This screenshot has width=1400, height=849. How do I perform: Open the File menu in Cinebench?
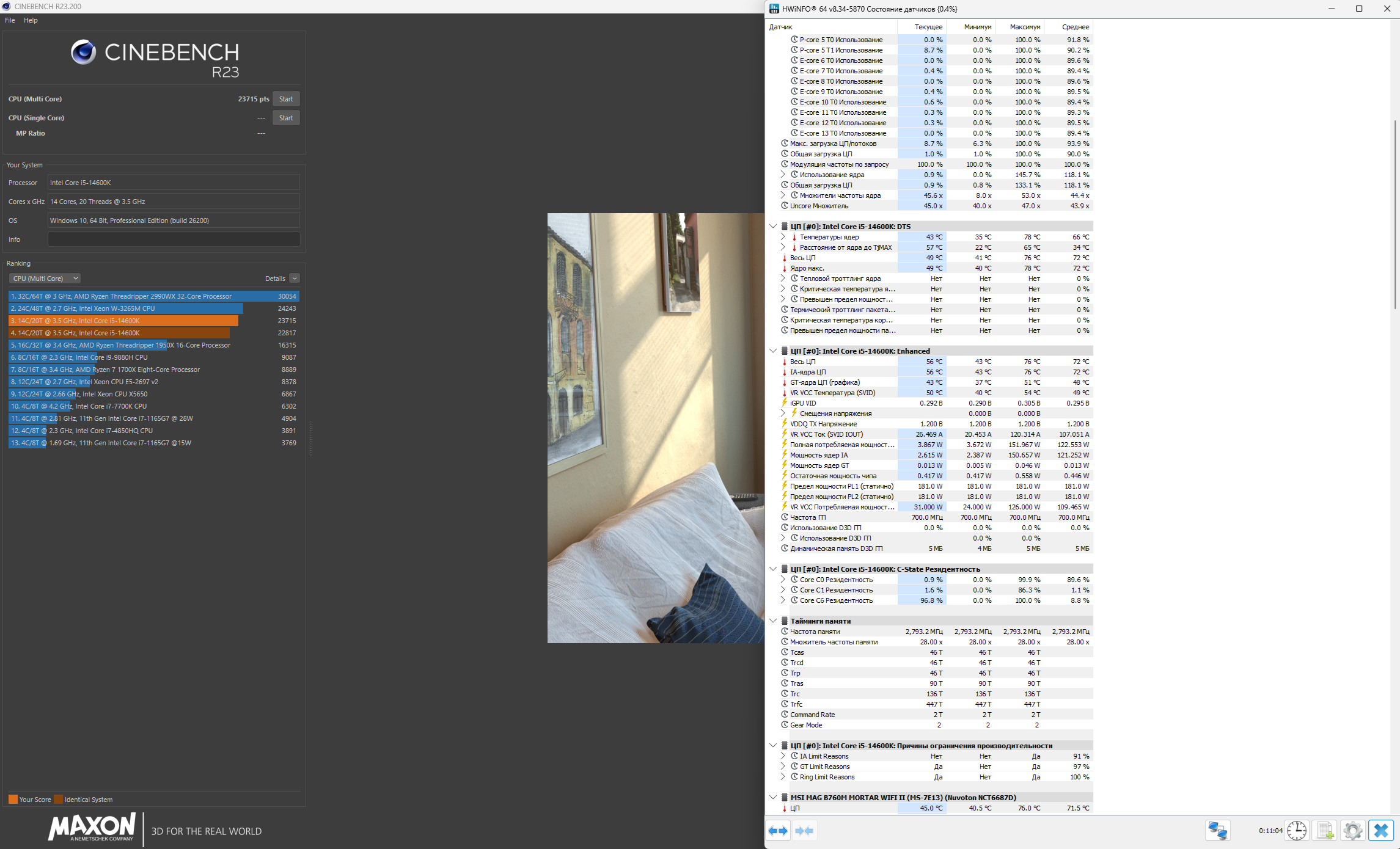tap(10, 20)
